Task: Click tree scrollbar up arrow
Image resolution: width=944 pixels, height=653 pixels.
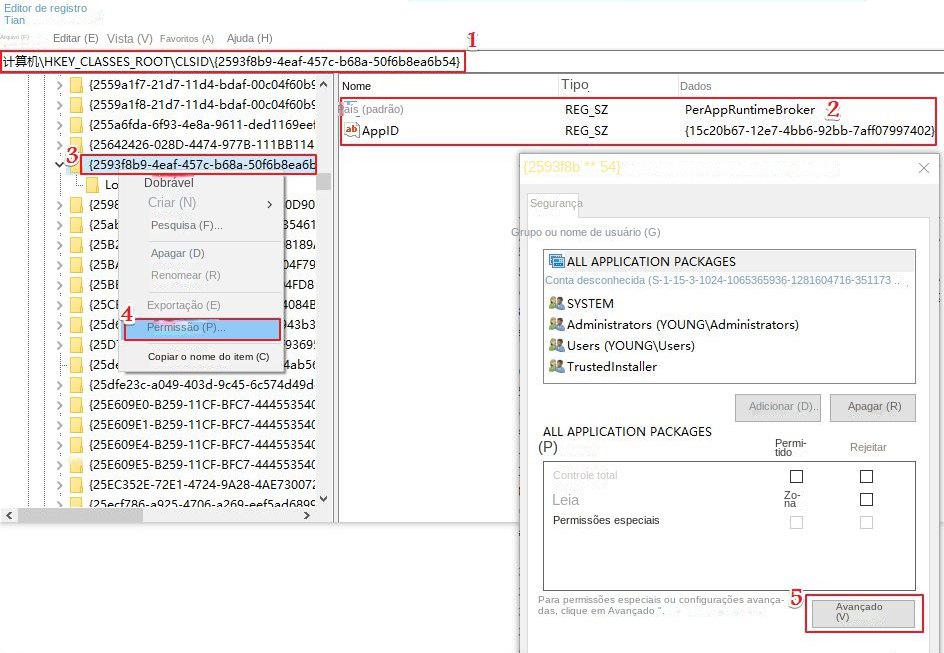Action: point(323,84)
